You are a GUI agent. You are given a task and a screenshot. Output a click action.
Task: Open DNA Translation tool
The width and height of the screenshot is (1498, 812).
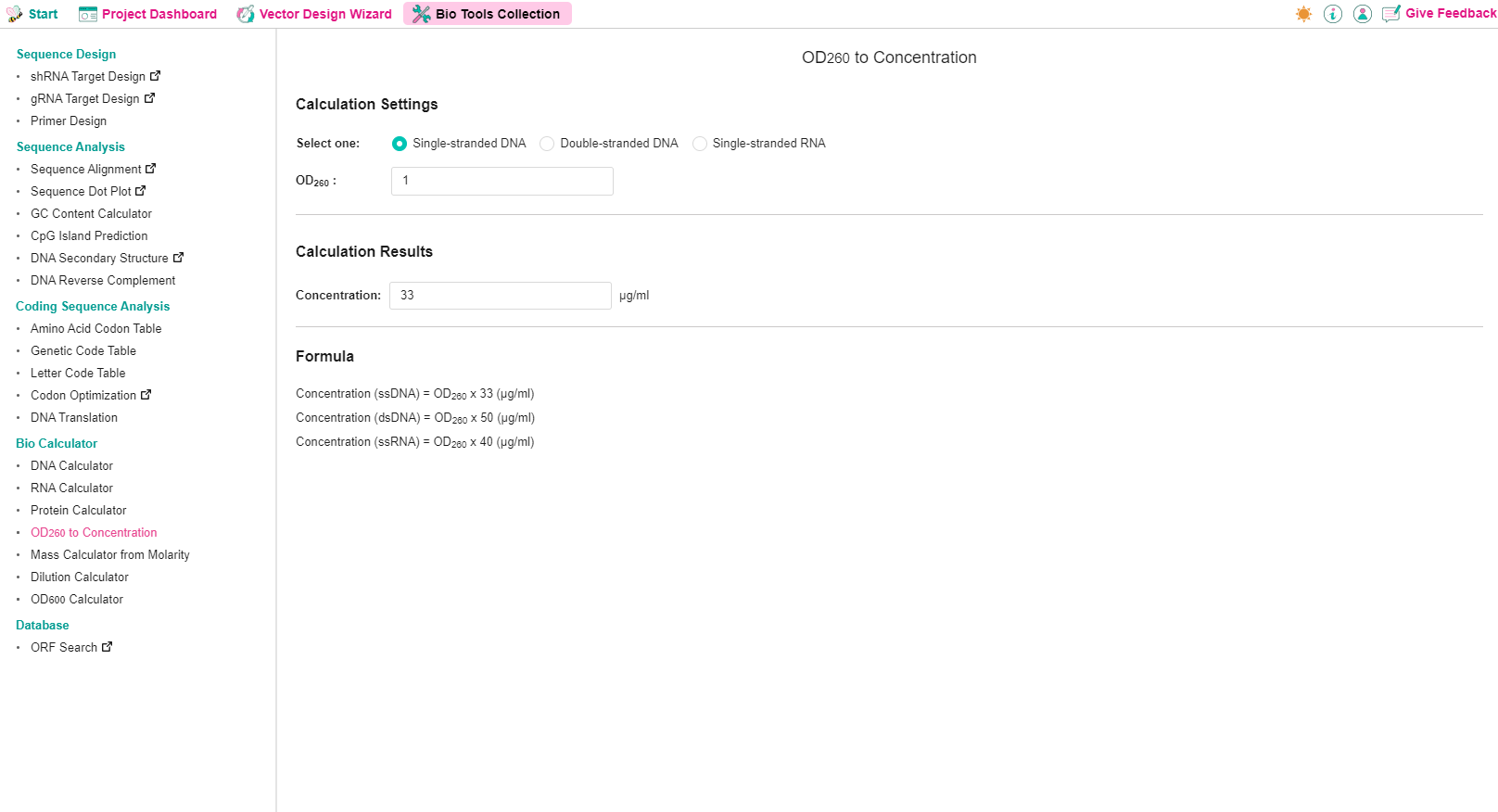point(74,417)
